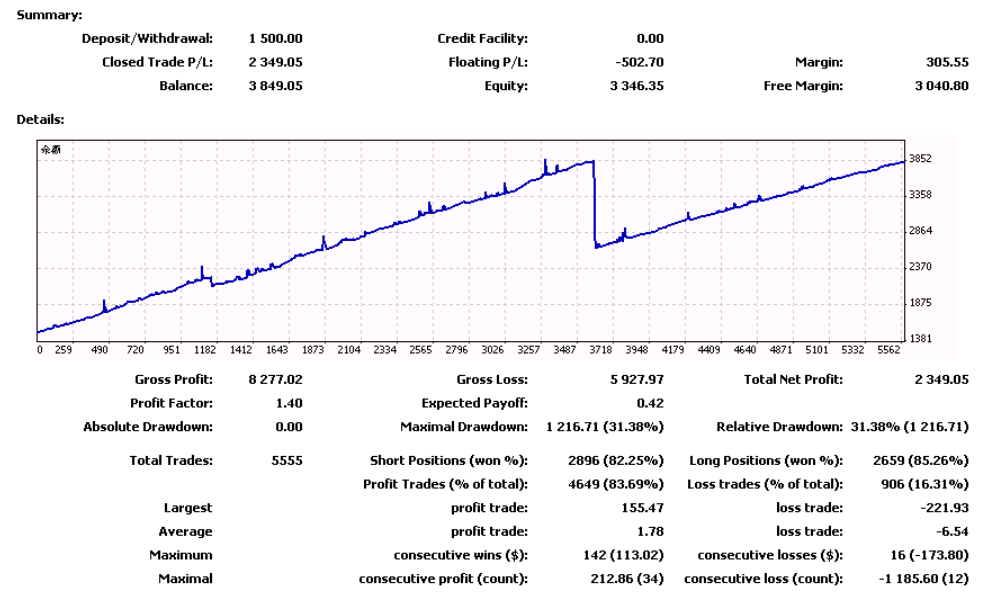Click the 1381 y-axis label on chart
This screenshot has height=592, width=985.
coord(920,339)
